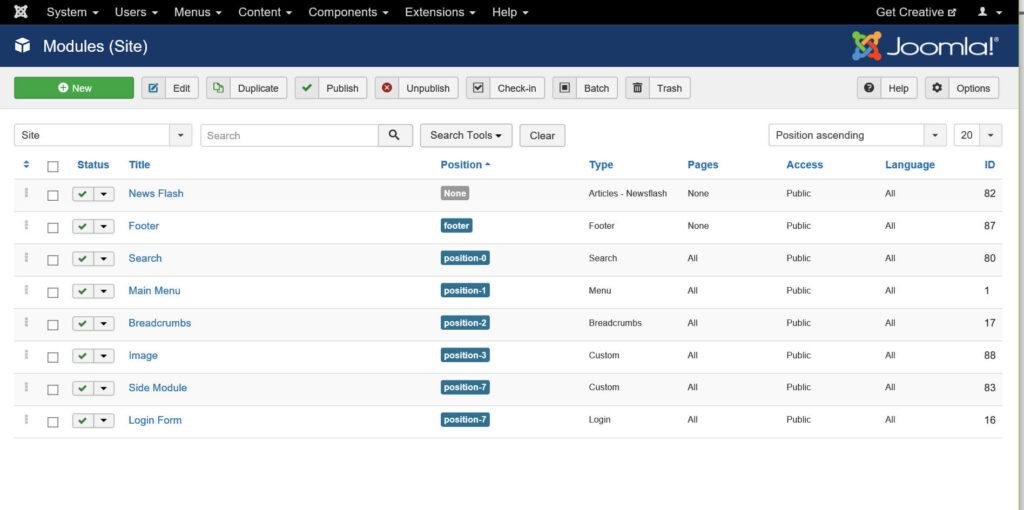Open the user account icon menu
1024x510 pixels.
coord(988,12)
